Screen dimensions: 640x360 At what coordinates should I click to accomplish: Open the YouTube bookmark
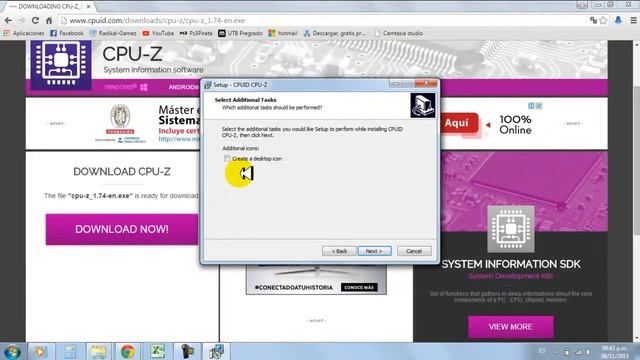pyautogui.click(x=158, y=33)
